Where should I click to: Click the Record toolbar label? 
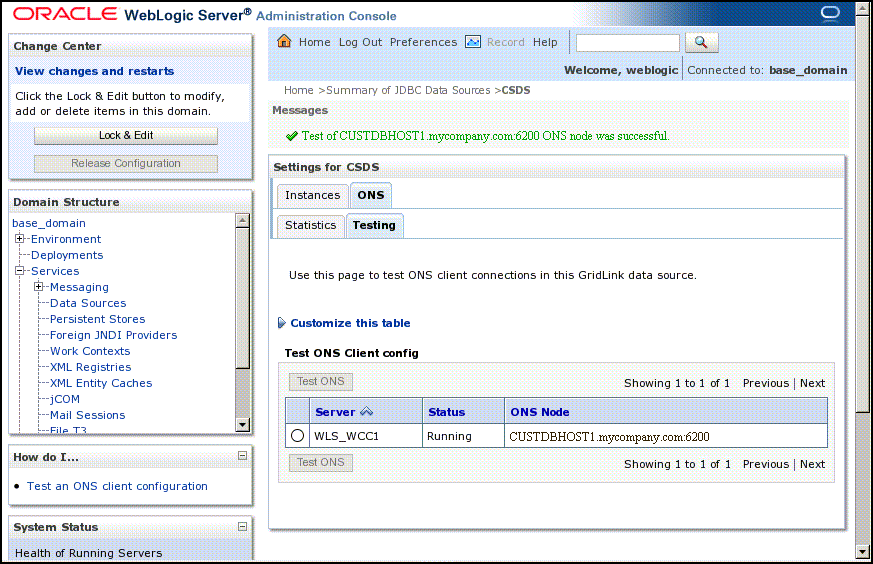click(x=506, y=42)
